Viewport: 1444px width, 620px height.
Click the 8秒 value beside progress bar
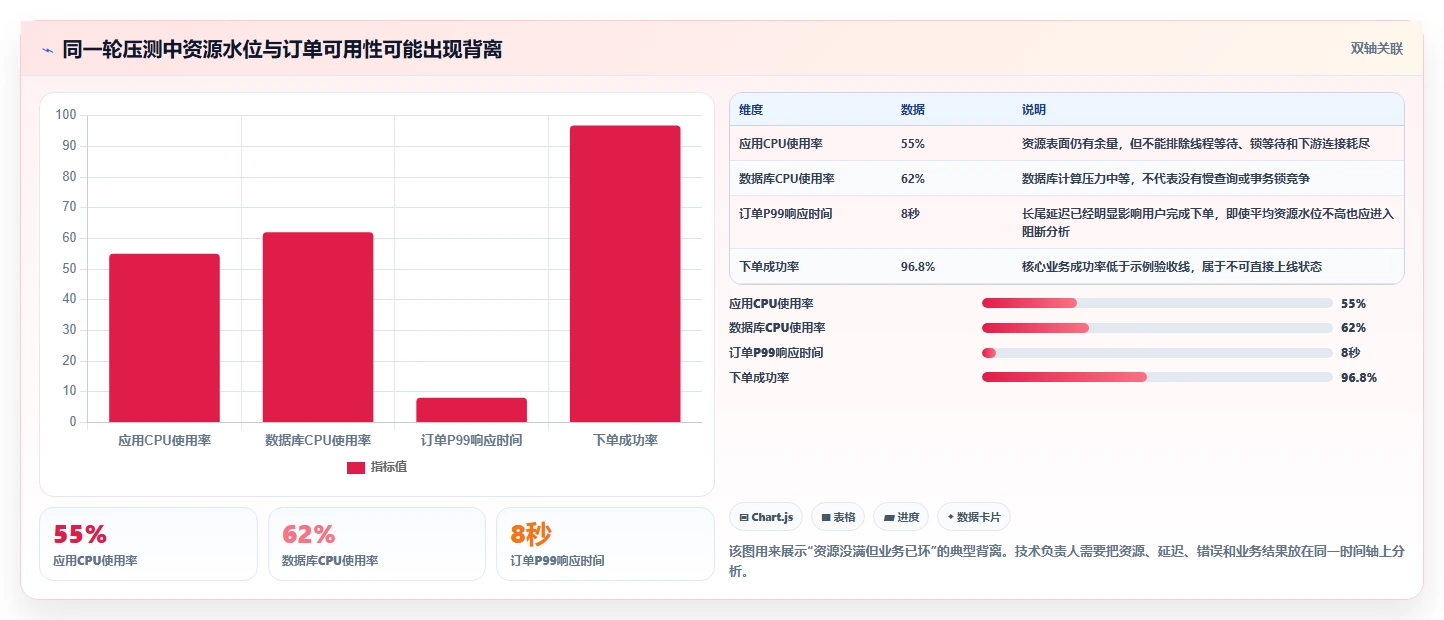coord(1350,353)
